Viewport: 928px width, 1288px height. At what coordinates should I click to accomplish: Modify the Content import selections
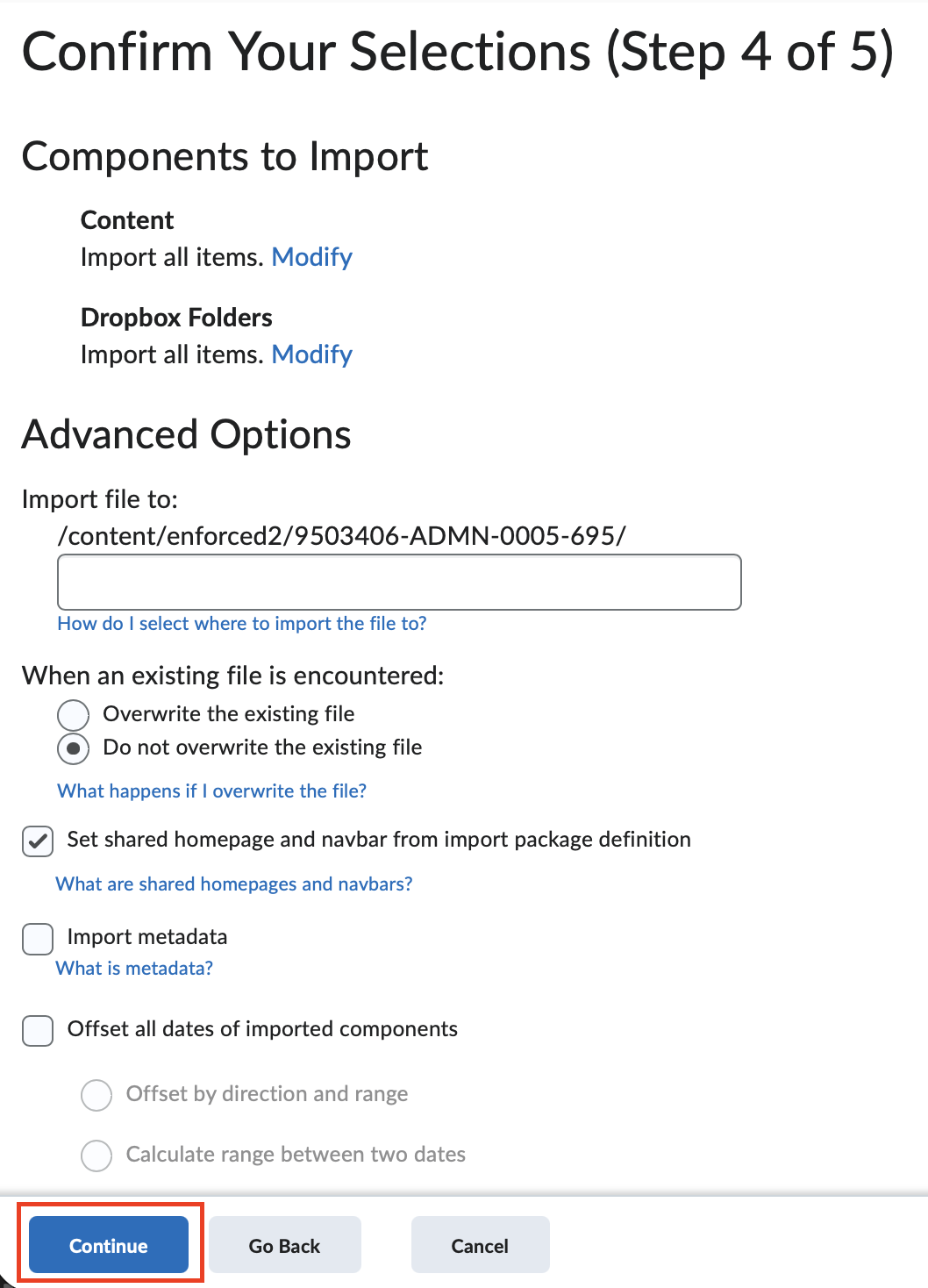point(311,256)
